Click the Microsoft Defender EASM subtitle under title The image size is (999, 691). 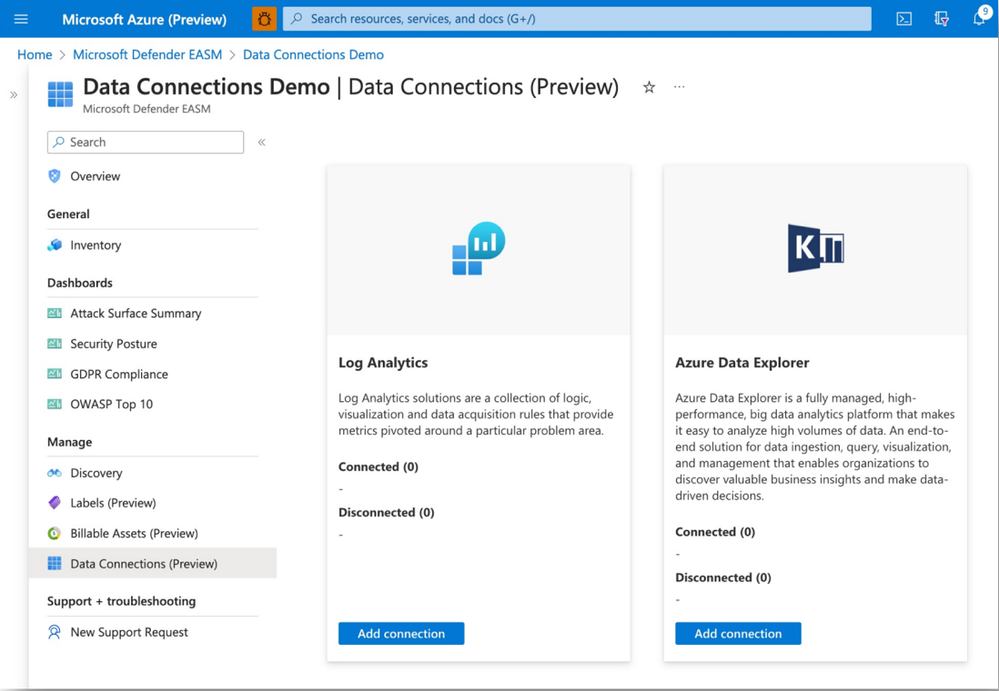147,109
